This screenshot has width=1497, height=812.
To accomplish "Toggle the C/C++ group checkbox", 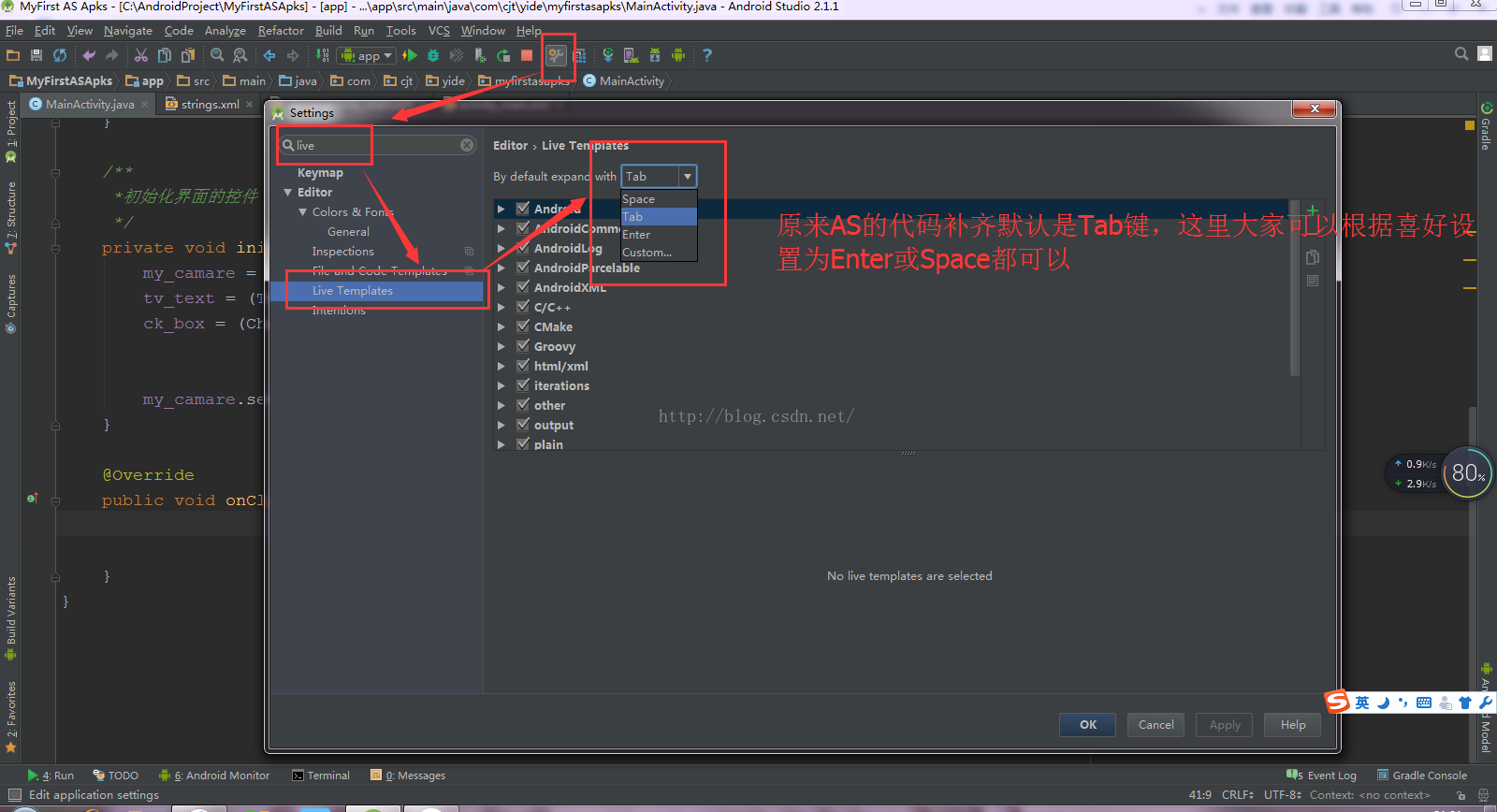I will coord(523,307).
